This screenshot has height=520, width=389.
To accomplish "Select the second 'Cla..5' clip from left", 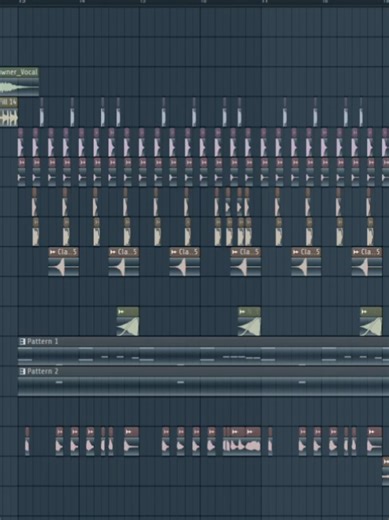I will click(x=124, y=262).
